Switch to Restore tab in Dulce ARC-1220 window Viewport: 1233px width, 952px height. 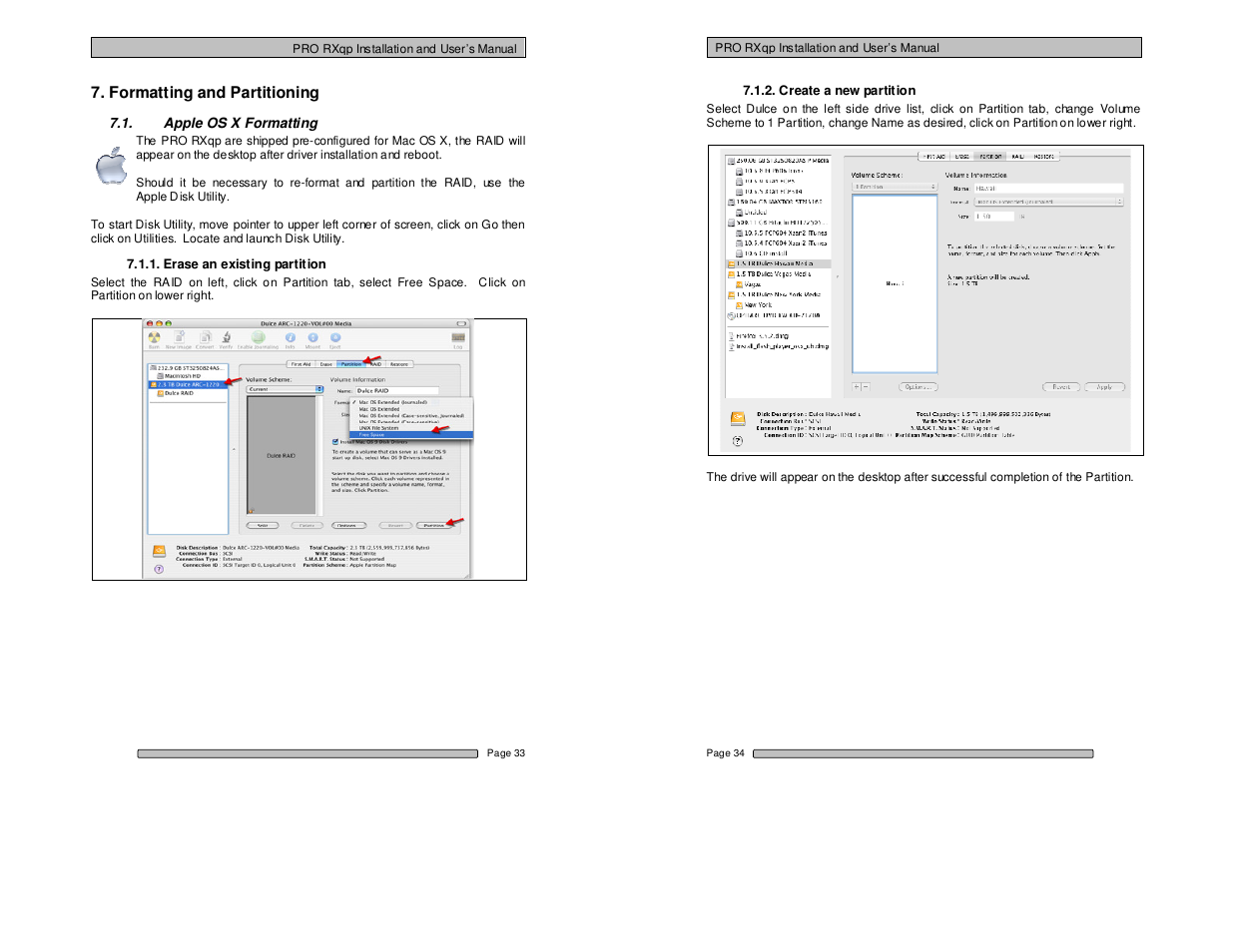399,364
